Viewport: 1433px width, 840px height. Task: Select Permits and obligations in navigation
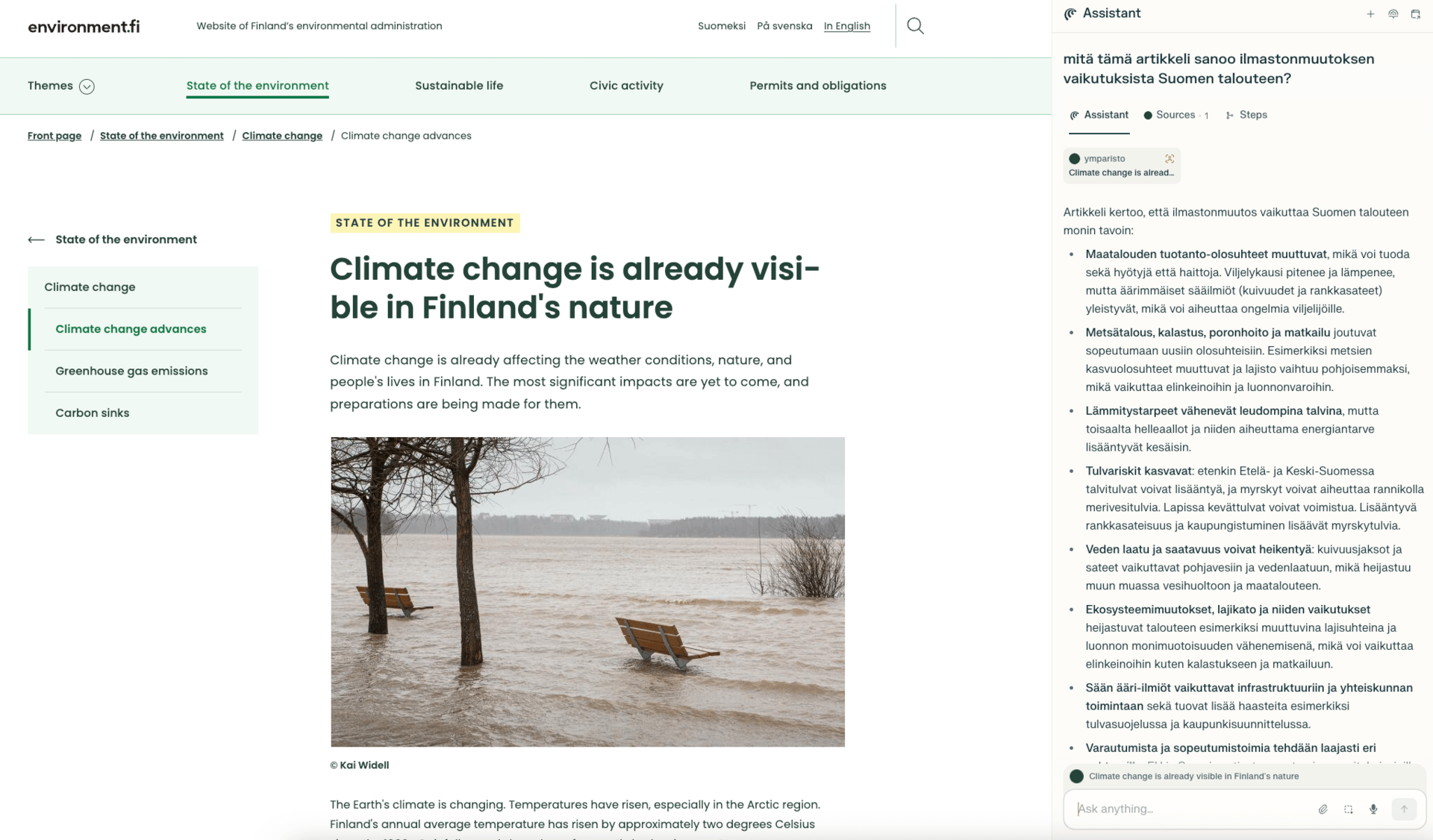coord(818,86)
